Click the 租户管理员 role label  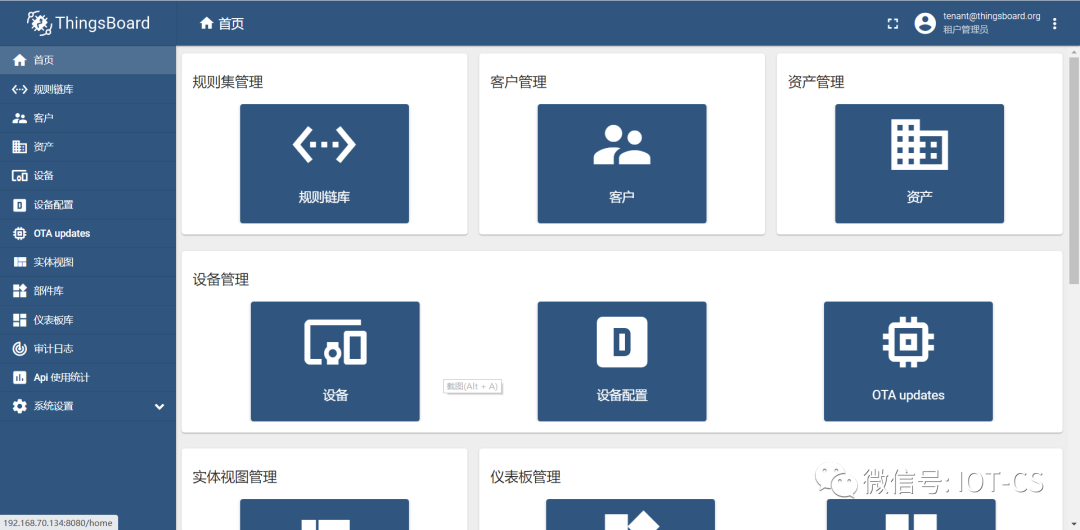pos(966,30)
